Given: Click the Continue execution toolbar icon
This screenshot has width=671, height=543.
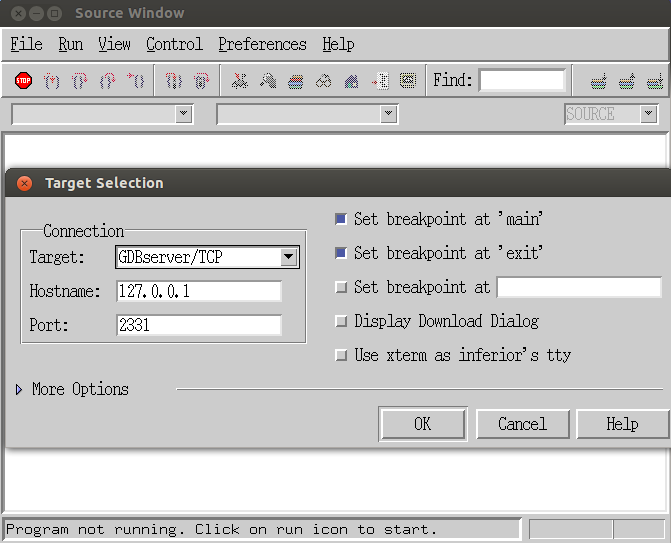Looking at the screenshot, I should pyautogui.click(x=137, y=81).
